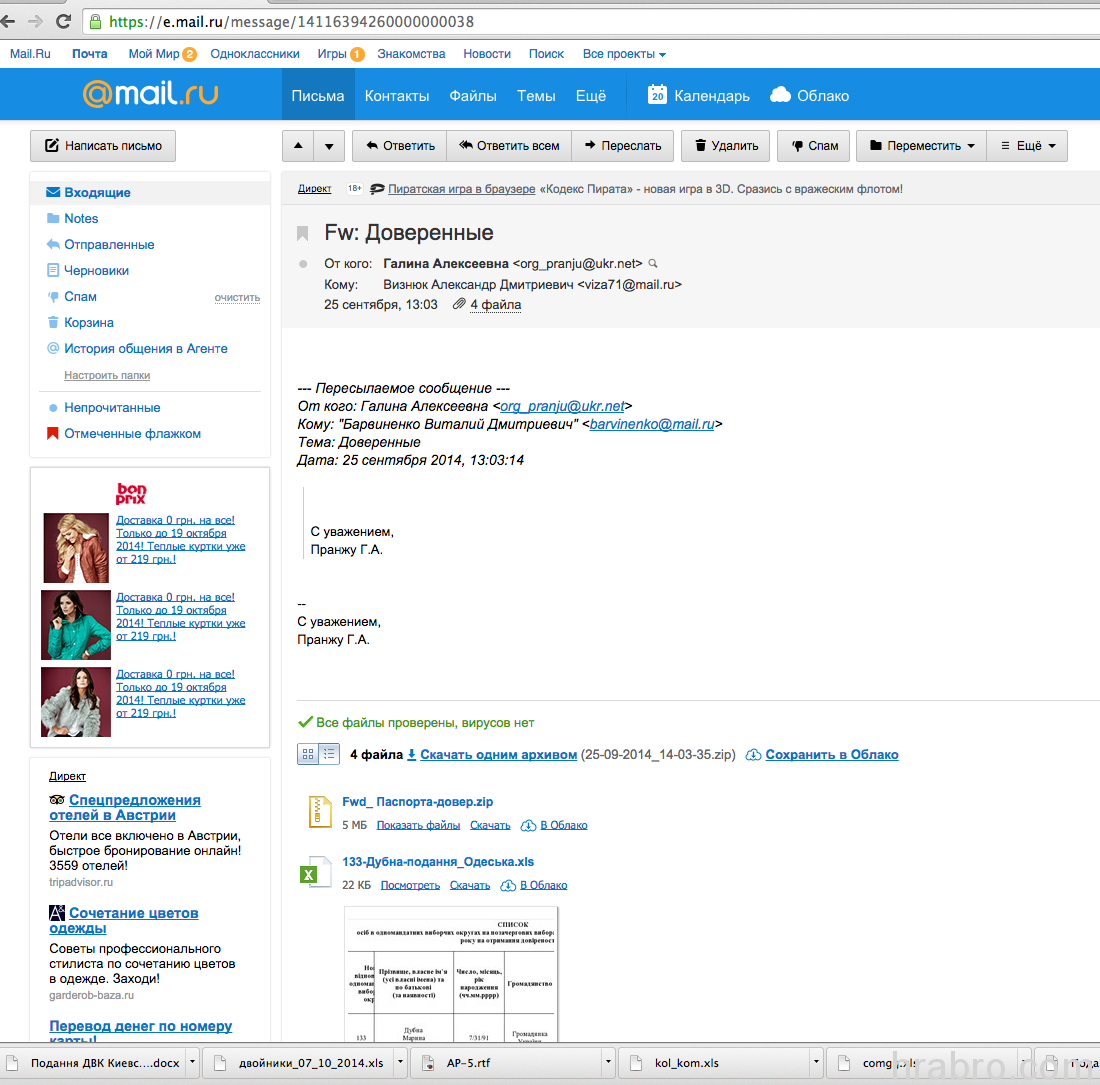This screenshot has height=1085, width=1100.
Task: Switch attachments to list view
Action: click(329, 755)
